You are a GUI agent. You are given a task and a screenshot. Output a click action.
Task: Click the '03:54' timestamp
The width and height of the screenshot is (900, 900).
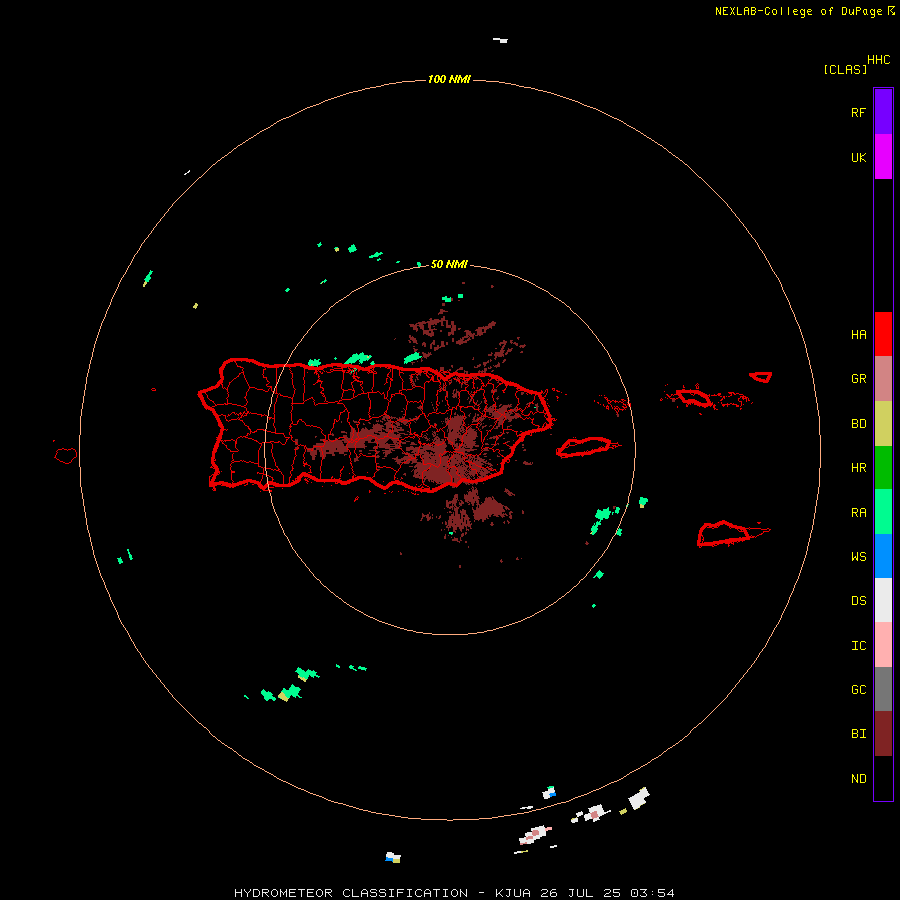tap(652, 893)
